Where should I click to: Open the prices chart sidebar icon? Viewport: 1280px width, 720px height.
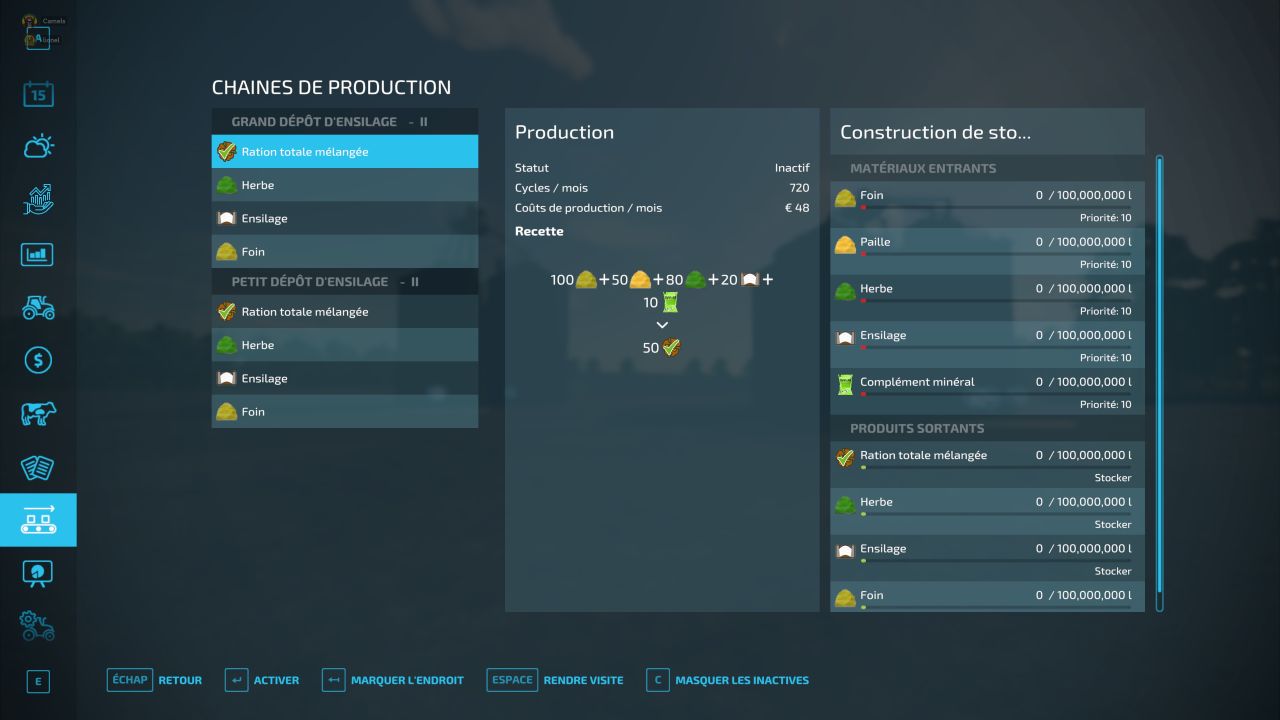tap(38, 200)
